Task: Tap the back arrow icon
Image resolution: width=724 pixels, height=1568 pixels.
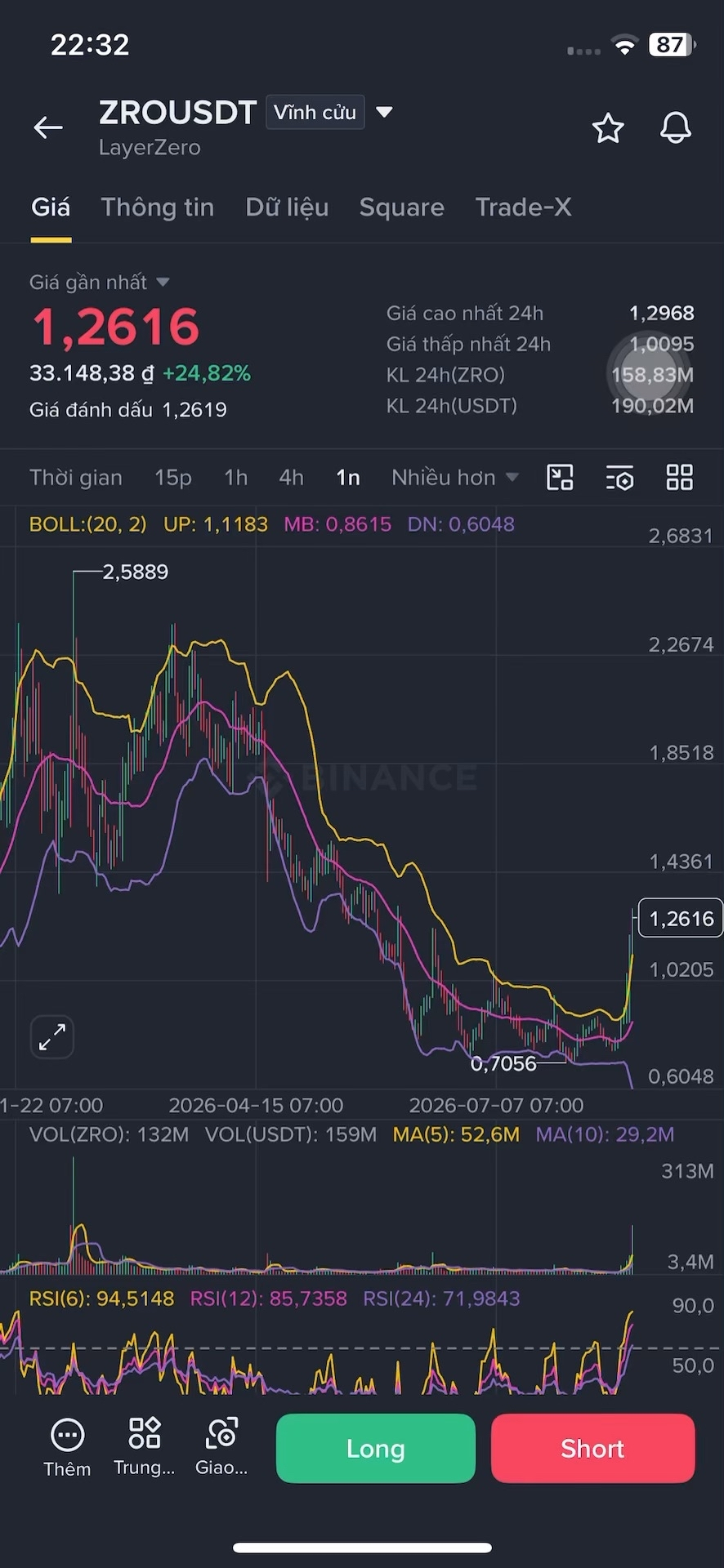Action: tap(48, 127)
